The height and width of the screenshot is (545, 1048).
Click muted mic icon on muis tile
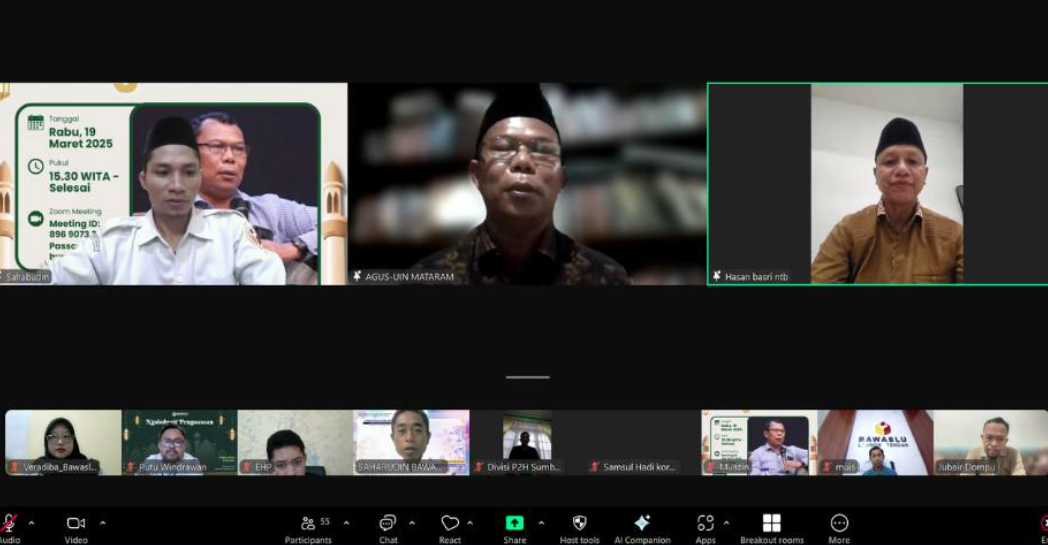tap(827, 467)
